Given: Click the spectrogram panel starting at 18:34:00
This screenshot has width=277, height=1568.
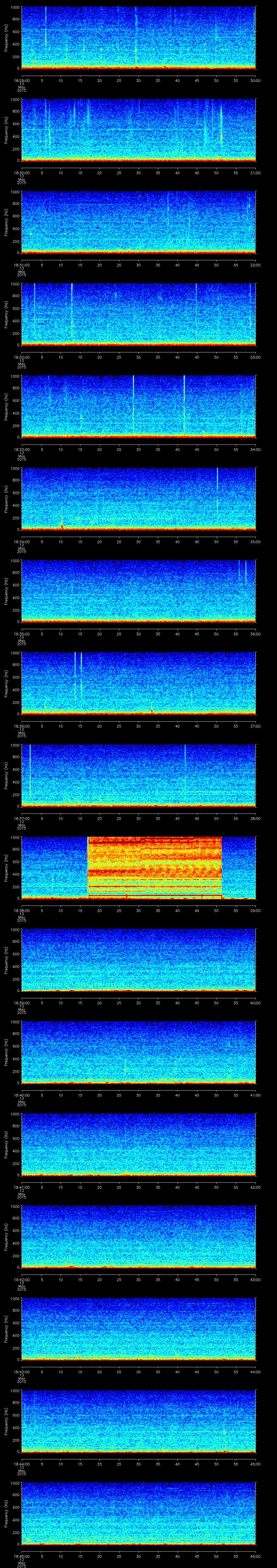Looking at the screenshot, I should click(x=138, y=499).
